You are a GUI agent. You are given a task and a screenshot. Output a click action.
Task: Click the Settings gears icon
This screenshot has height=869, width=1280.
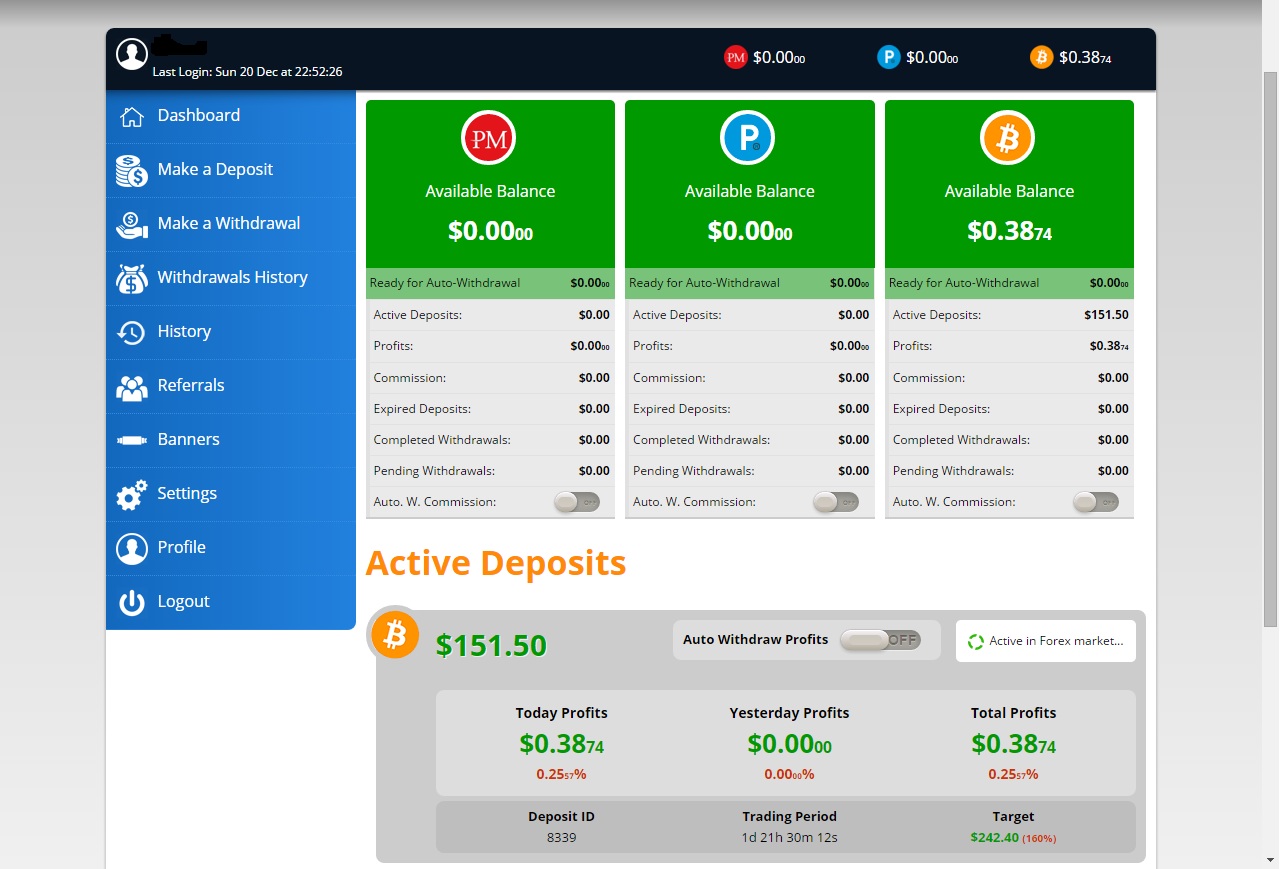(x=131, y=494)
